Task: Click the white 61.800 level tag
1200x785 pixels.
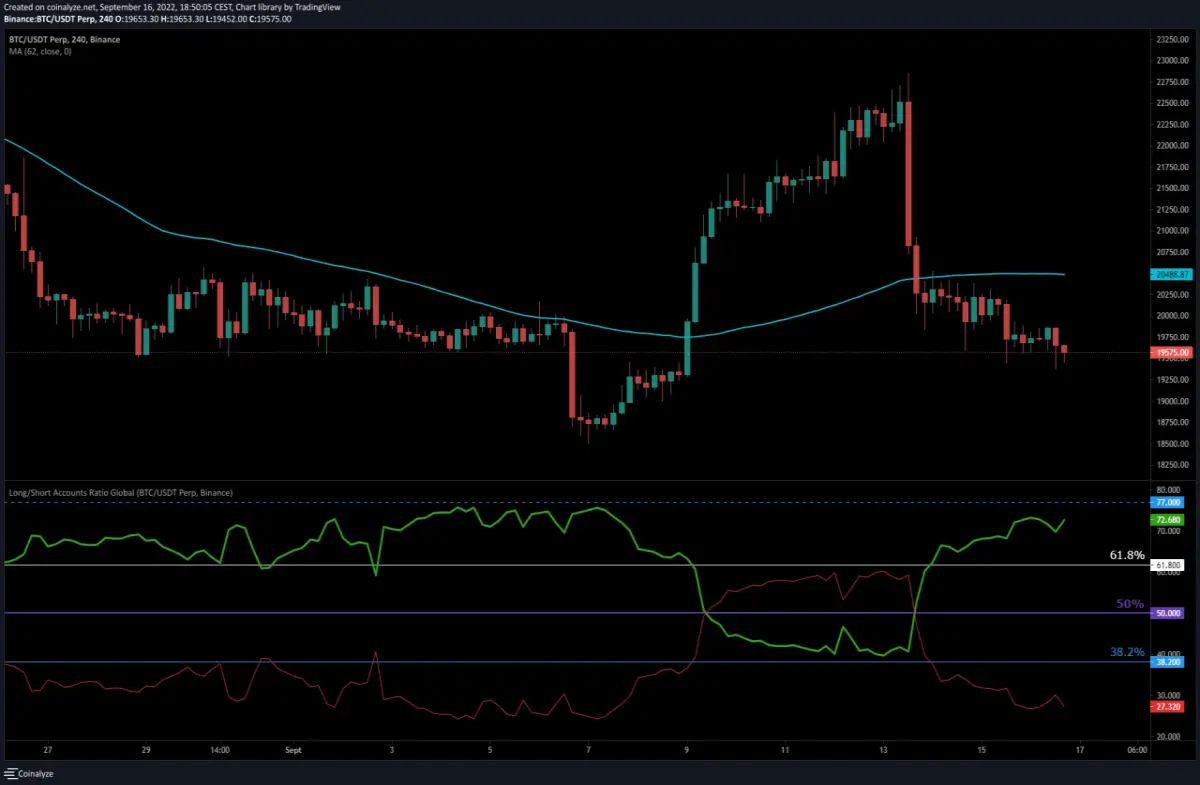Action: 1169,565
